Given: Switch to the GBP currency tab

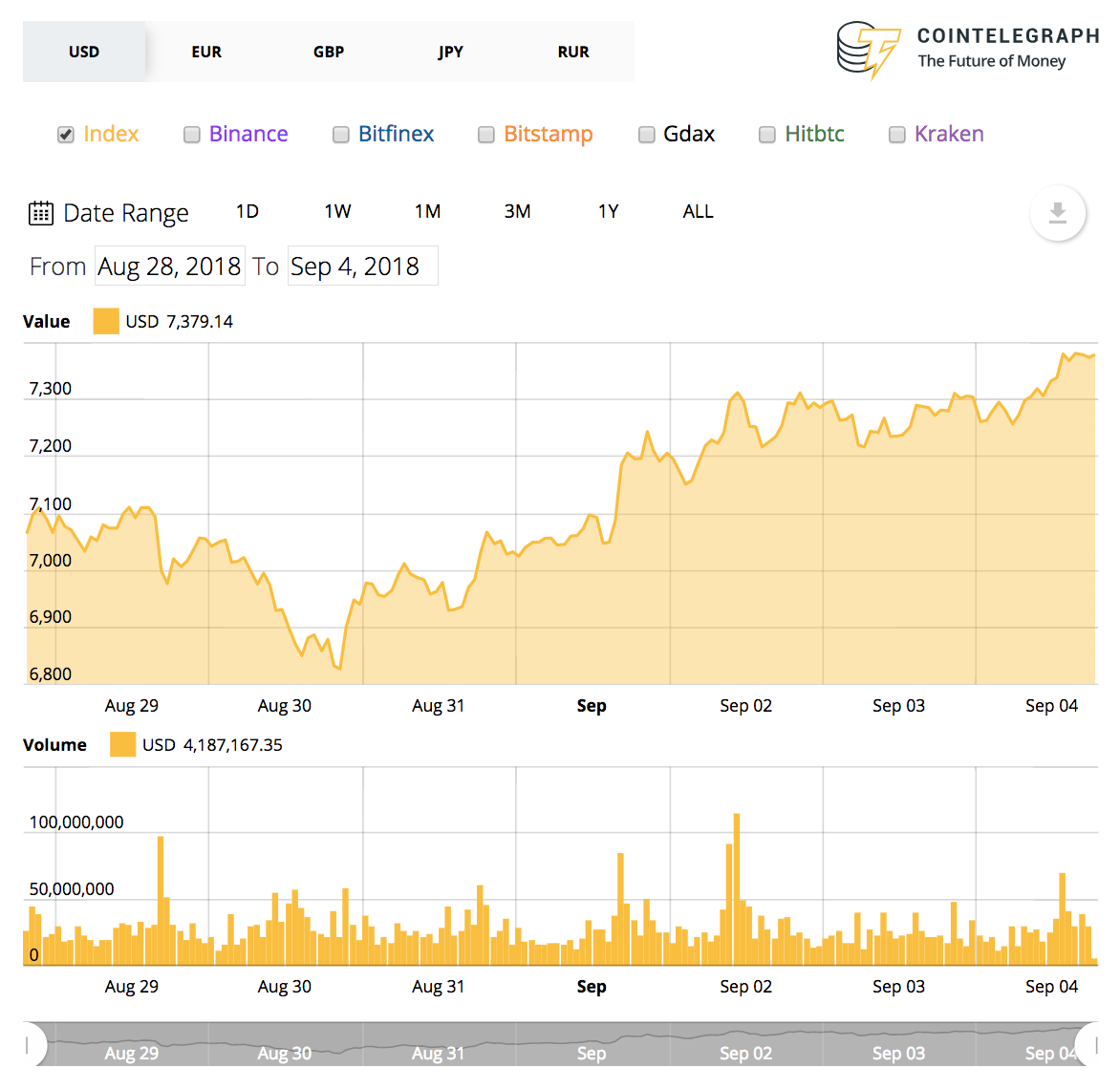Looking at the screenshot, I should pos(329,52).
